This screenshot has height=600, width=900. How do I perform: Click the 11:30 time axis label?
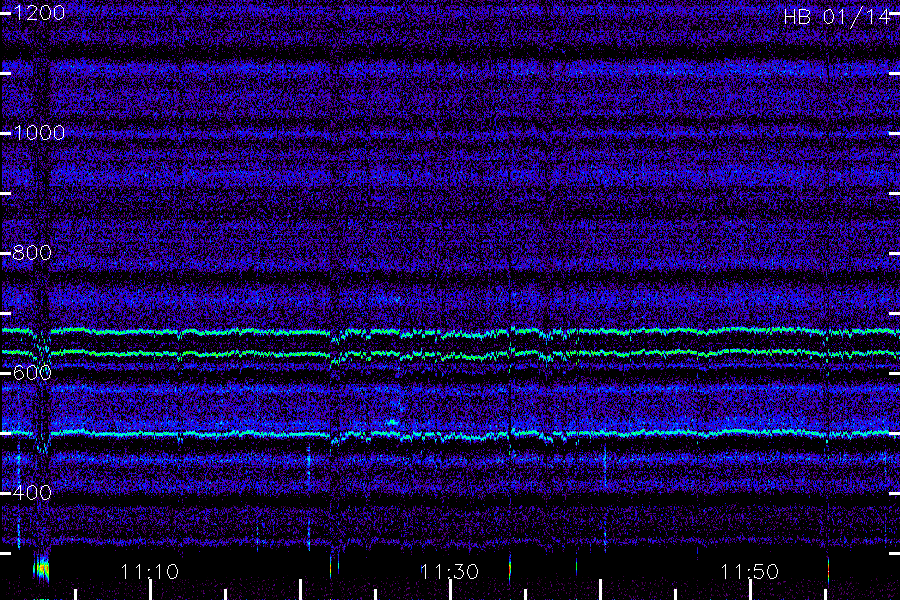coord(449,572)
